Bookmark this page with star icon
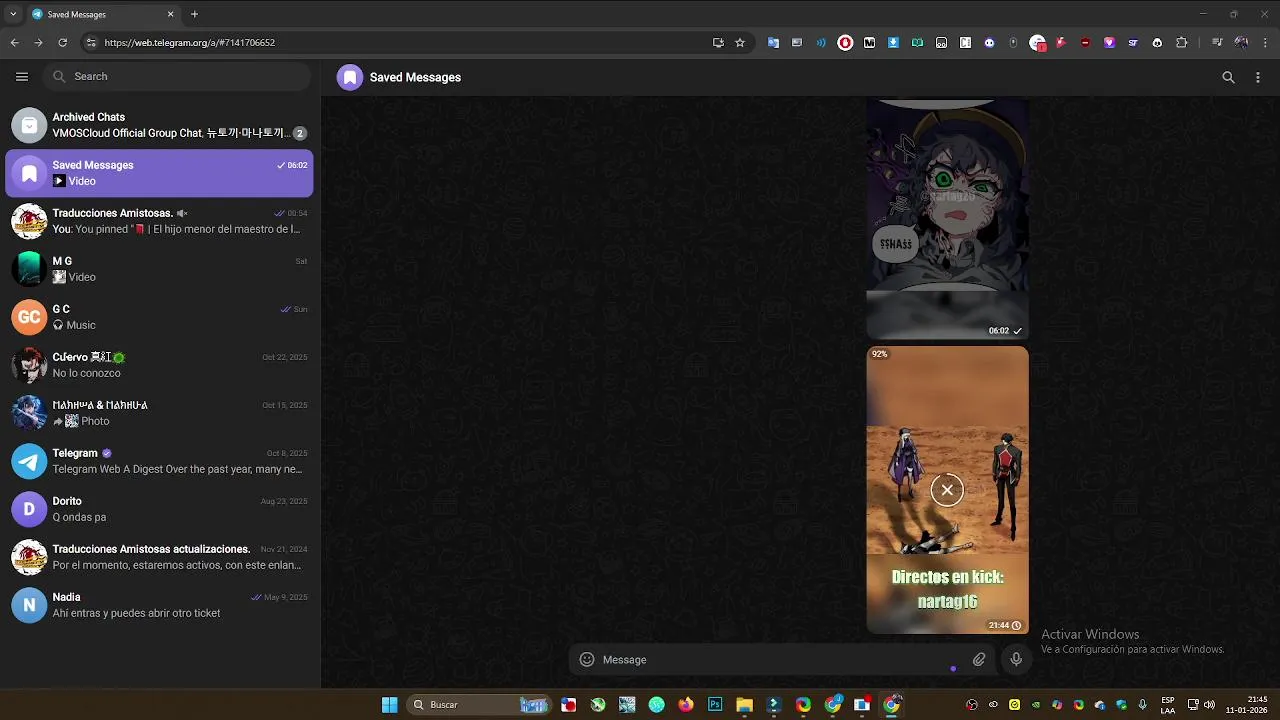Image resolution: width=1280 pixels, height=720 pixels. (740, 43)
